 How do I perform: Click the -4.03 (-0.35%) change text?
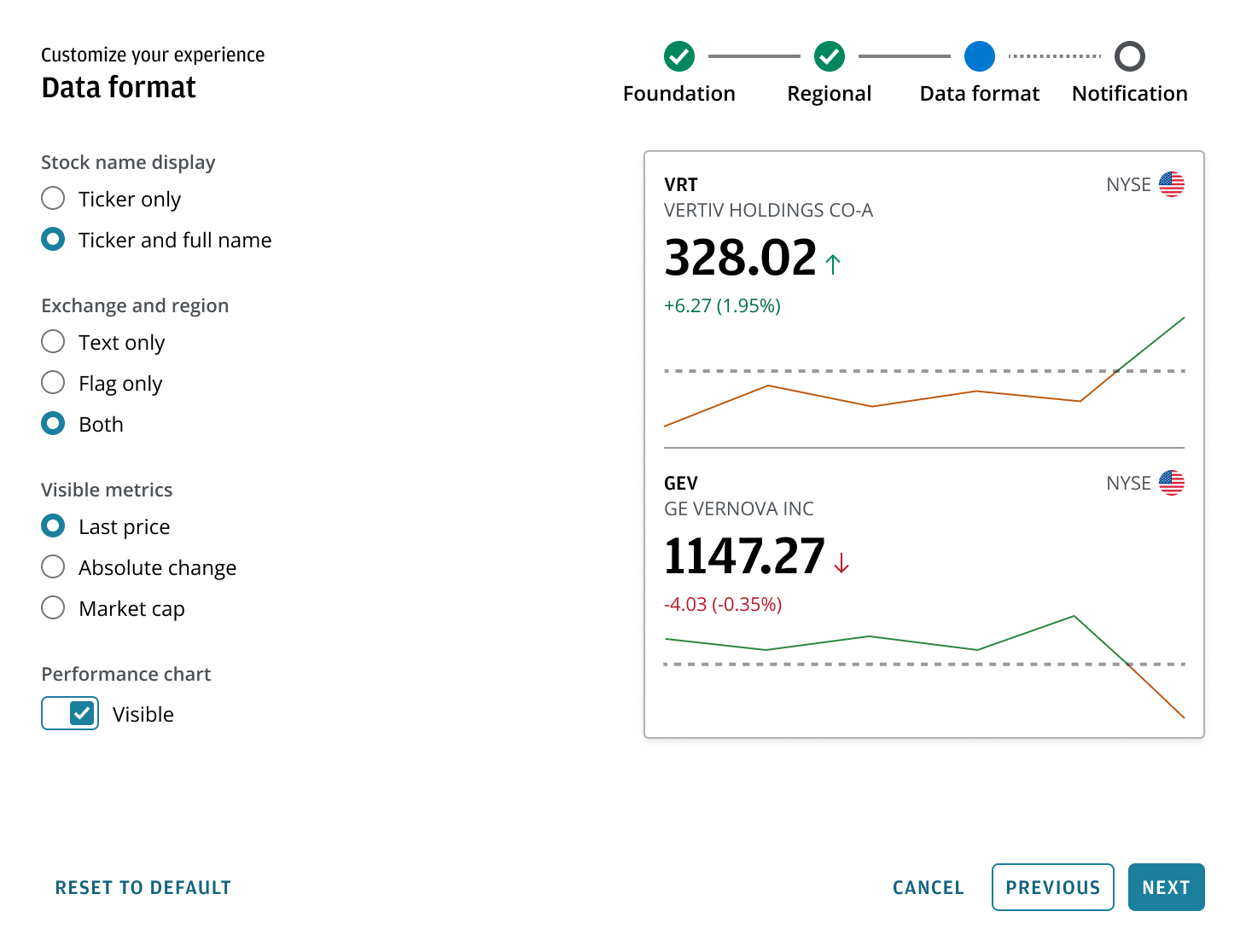tap(723, 604)
